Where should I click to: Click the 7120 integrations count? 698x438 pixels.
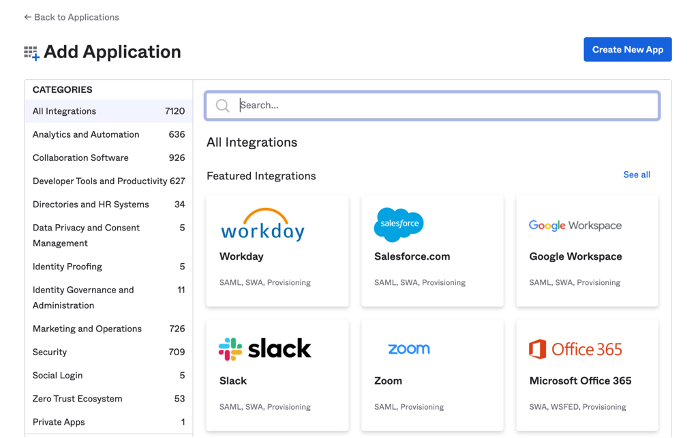pos(174,111)
